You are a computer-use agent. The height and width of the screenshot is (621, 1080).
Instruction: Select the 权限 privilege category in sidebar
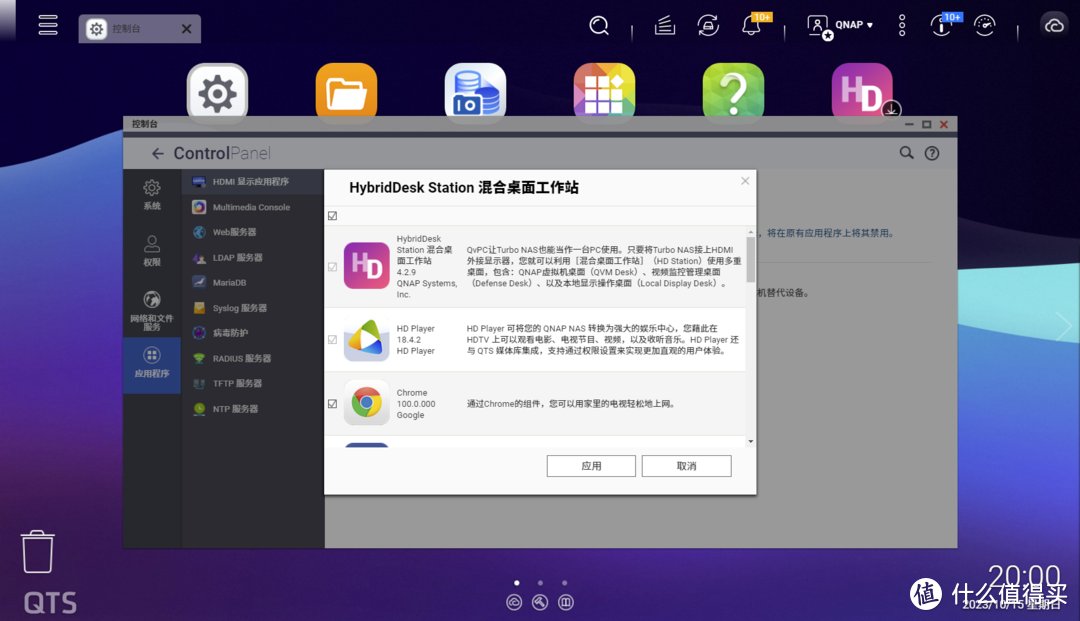point(152,251)
